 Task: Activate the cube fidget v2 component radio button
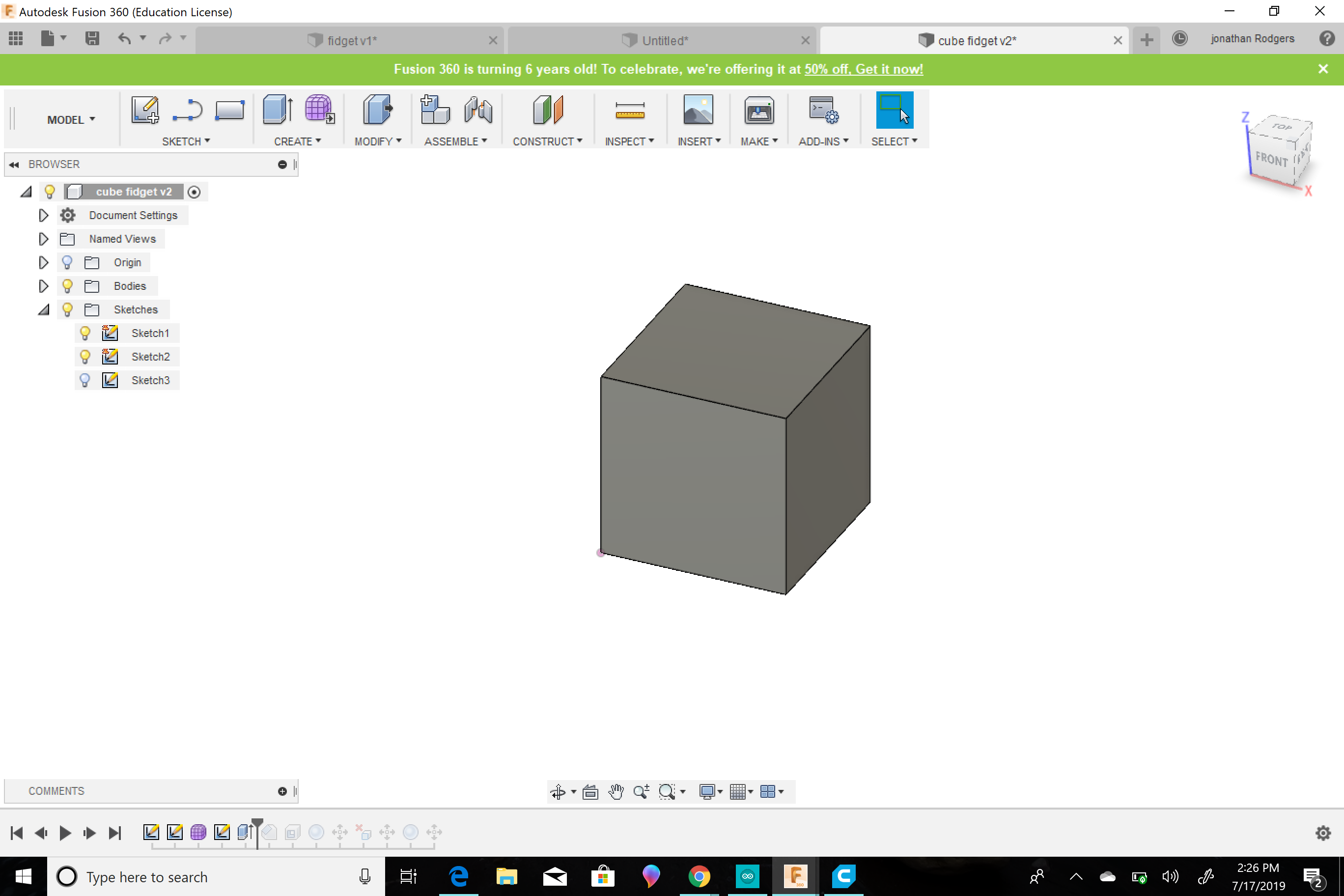point(194,192)
